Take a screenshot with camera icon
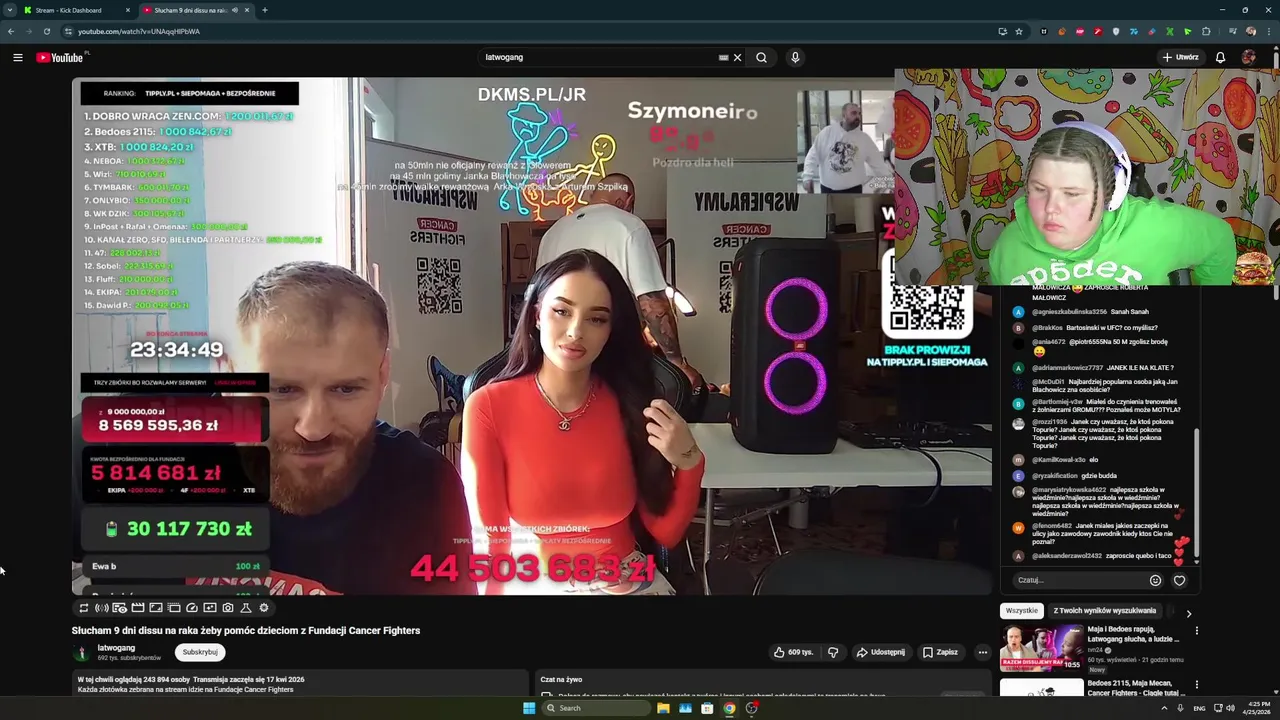Viewport: 1280px width, 720px height. 228,607
